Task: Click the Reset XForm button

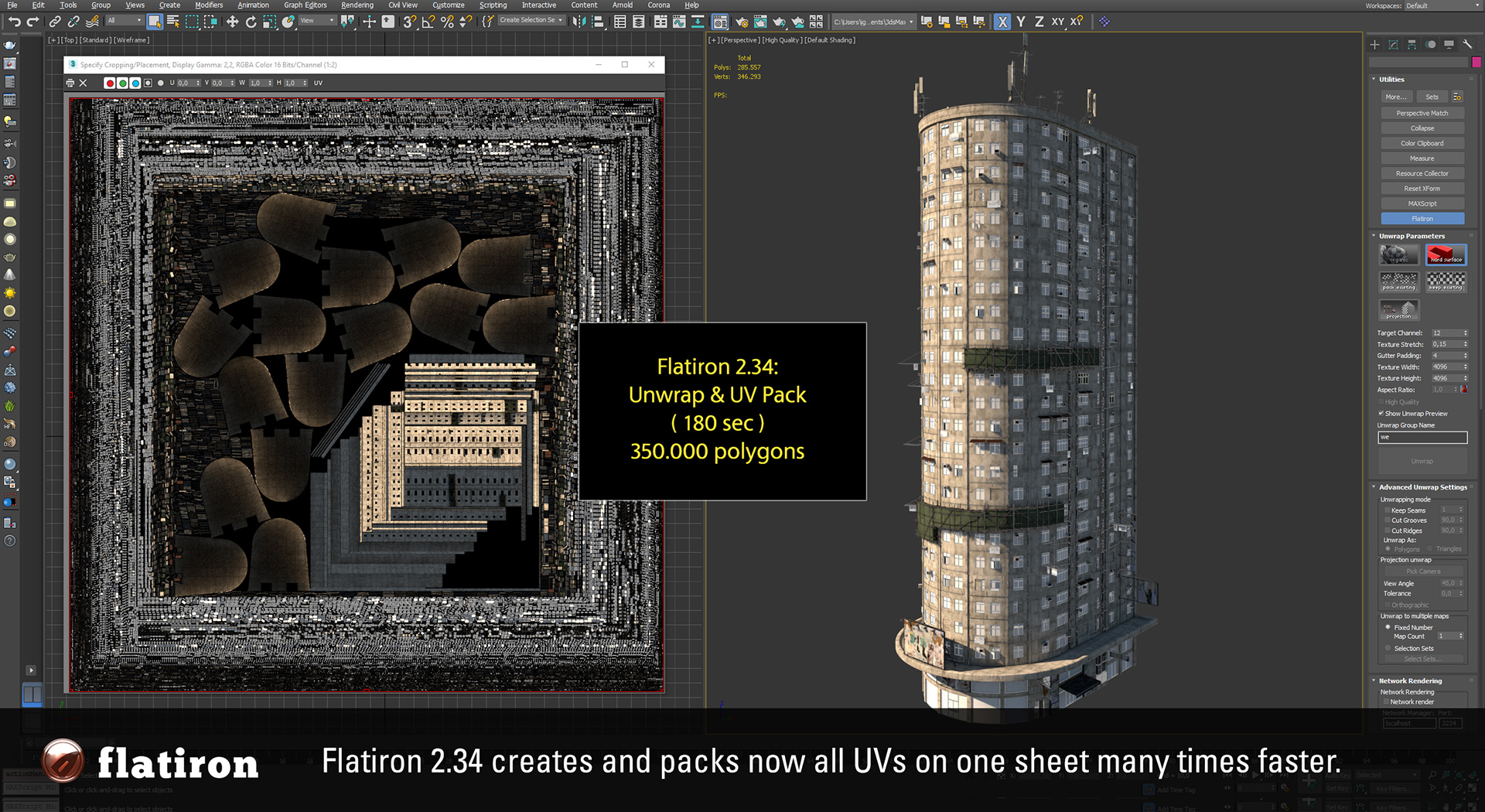Action: pos(1422,189)
